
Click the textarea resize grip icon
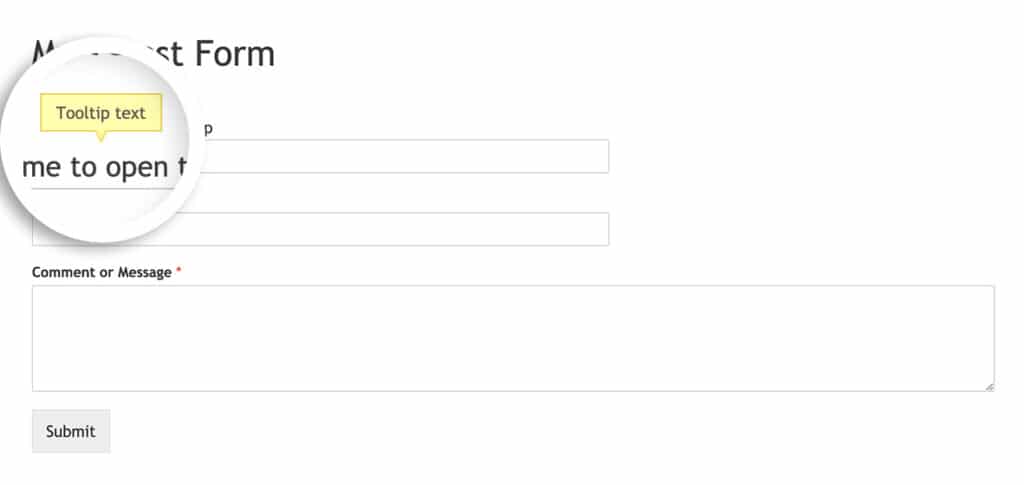[989, 386]
